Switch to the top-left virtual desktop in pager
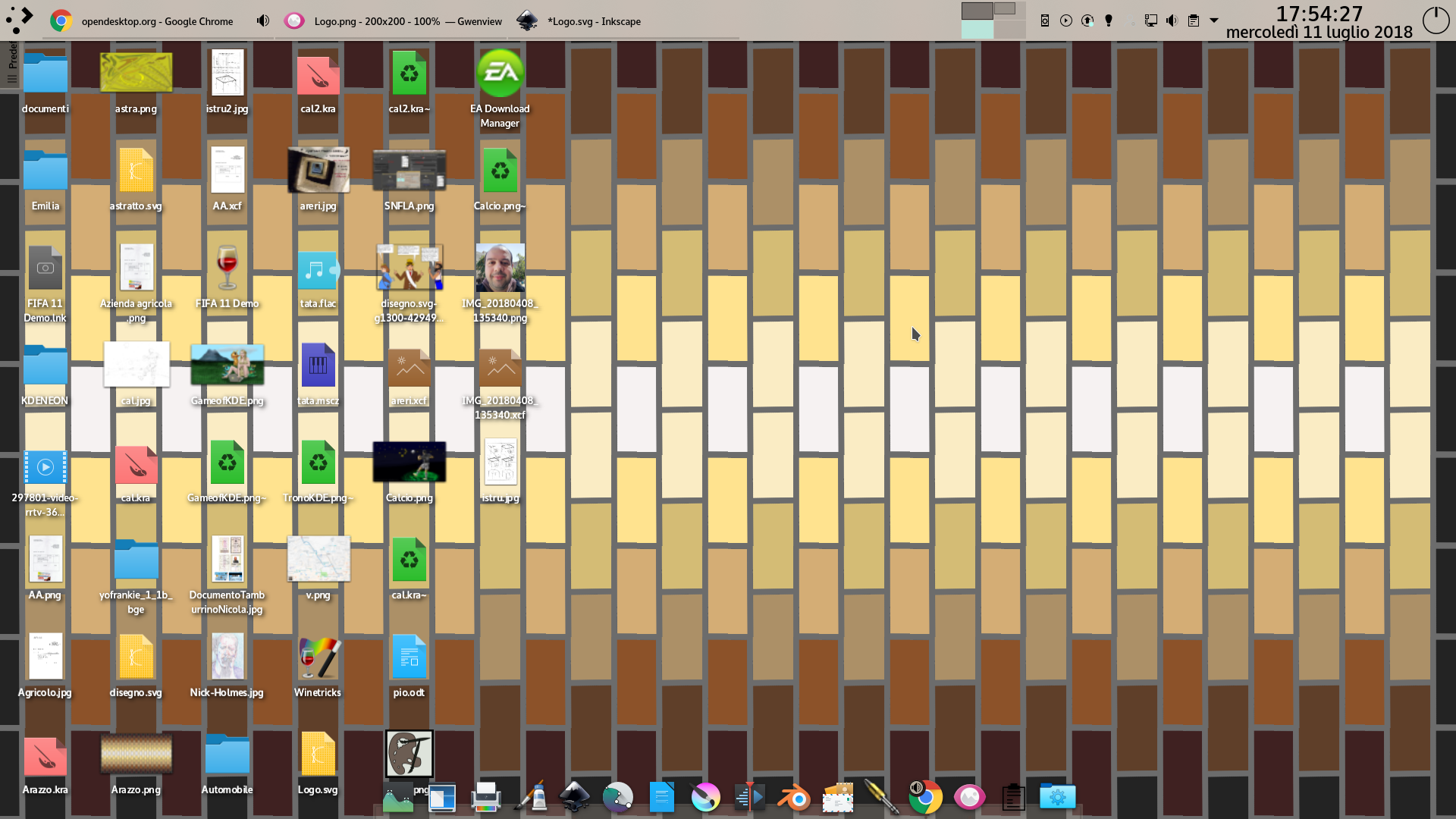The width and height of the screenshot is (1456, 819). (977, 11)
